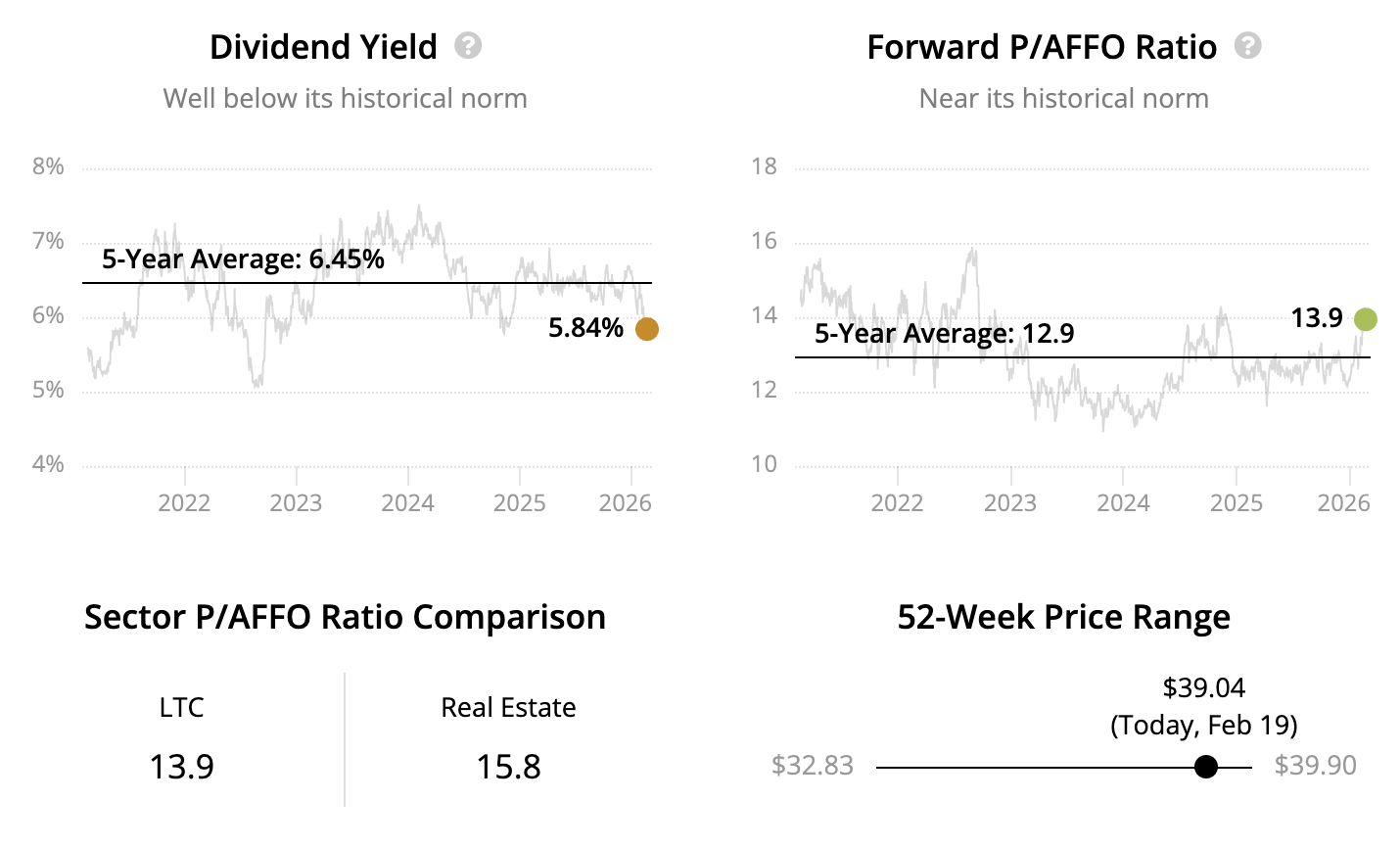Click the LTC value 13.9 in sector comparison
1400x848 pixels.
pos(181,767)
